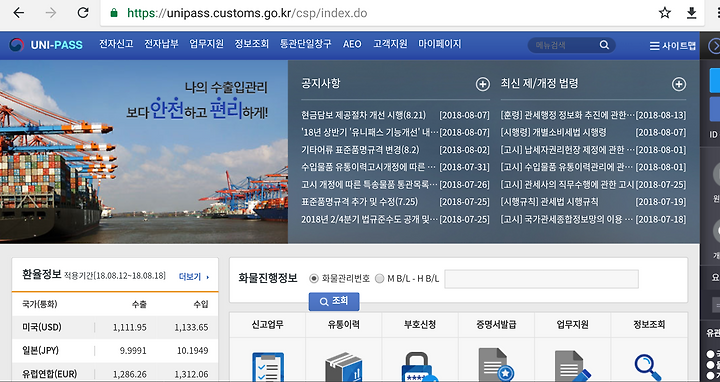The width and height of the screenshot is (720, 382).
Task: Open the AEO menu
Action: [x=352, y=44]
